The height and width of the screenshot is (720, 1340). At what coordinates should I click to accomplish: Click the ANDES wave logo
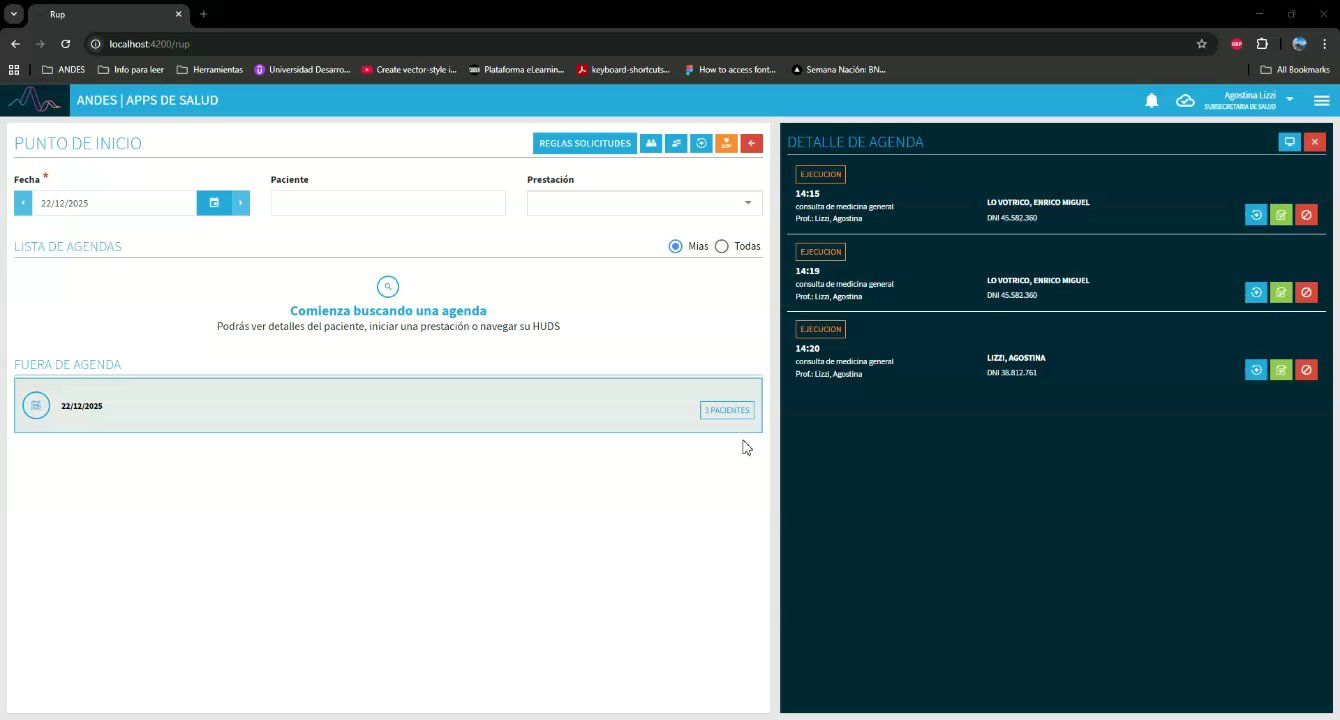click(x=35, y=100)
